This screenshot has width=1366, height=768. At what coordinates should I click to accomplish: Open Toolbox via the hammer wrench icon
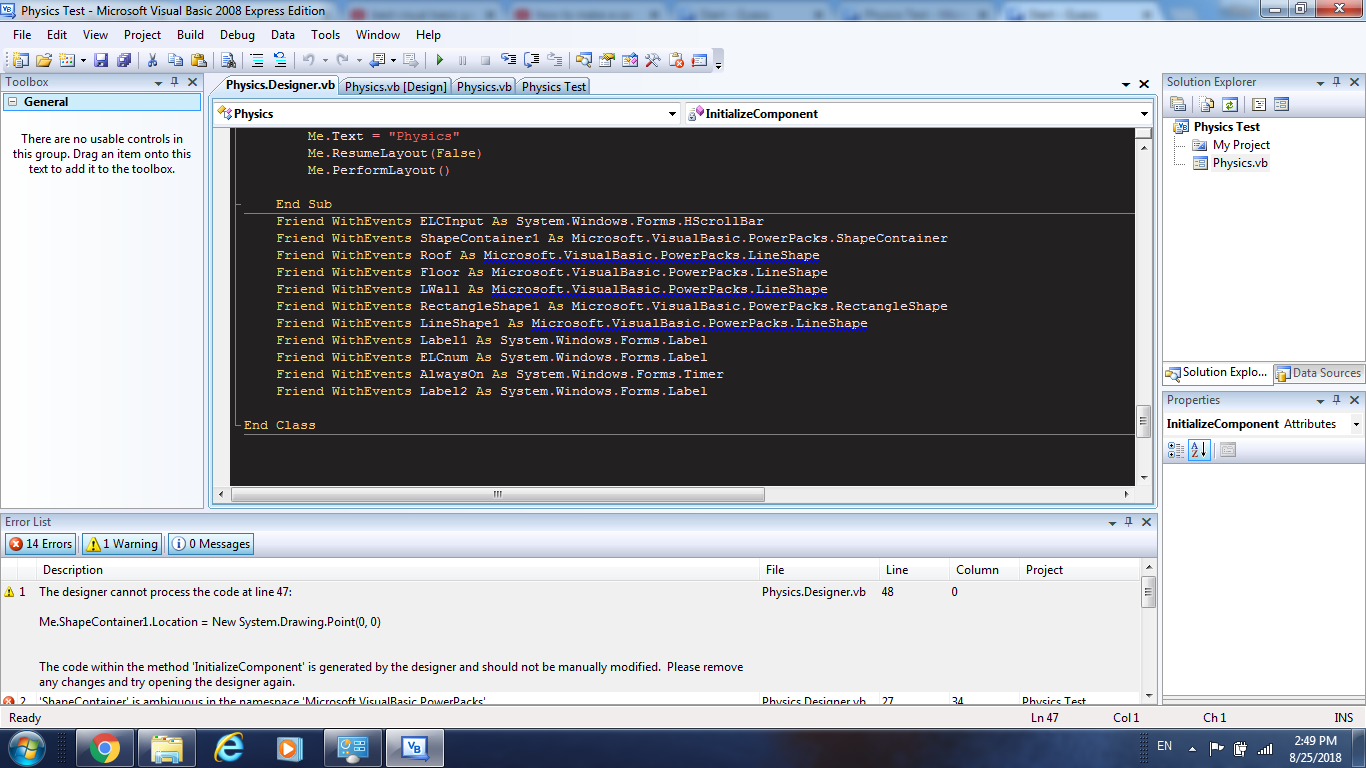coord(653,60)
